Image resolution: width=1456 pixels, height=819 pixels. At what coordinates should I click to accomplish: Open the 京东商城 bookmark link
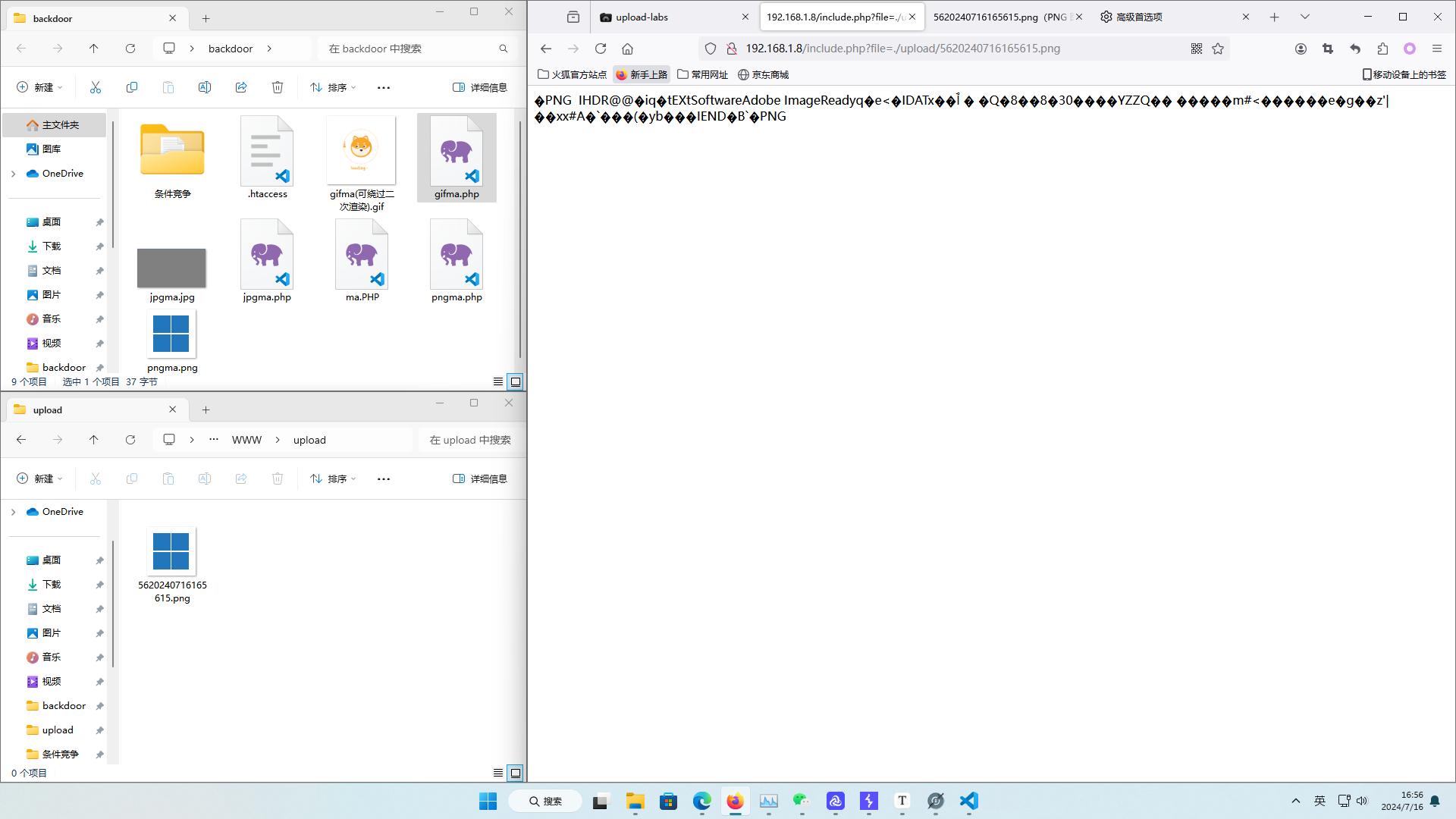[x=763, y=74]
